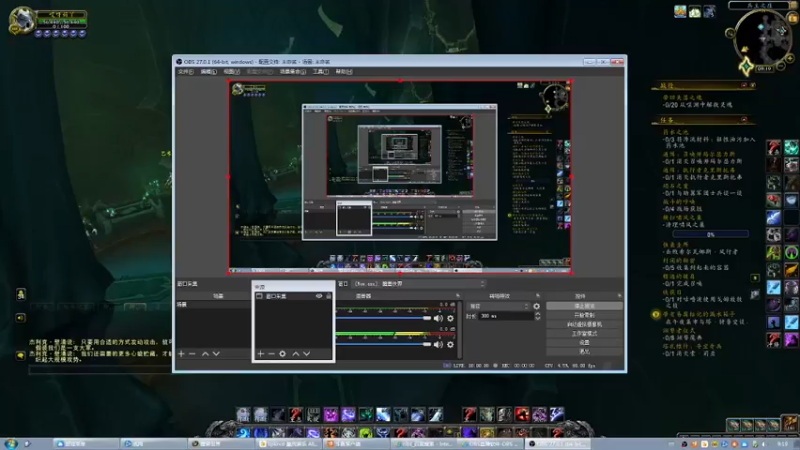The width and height of the screenshot is (800, 450).
Task: Remove selected scene with minus icon
Action: click(192, 354)
